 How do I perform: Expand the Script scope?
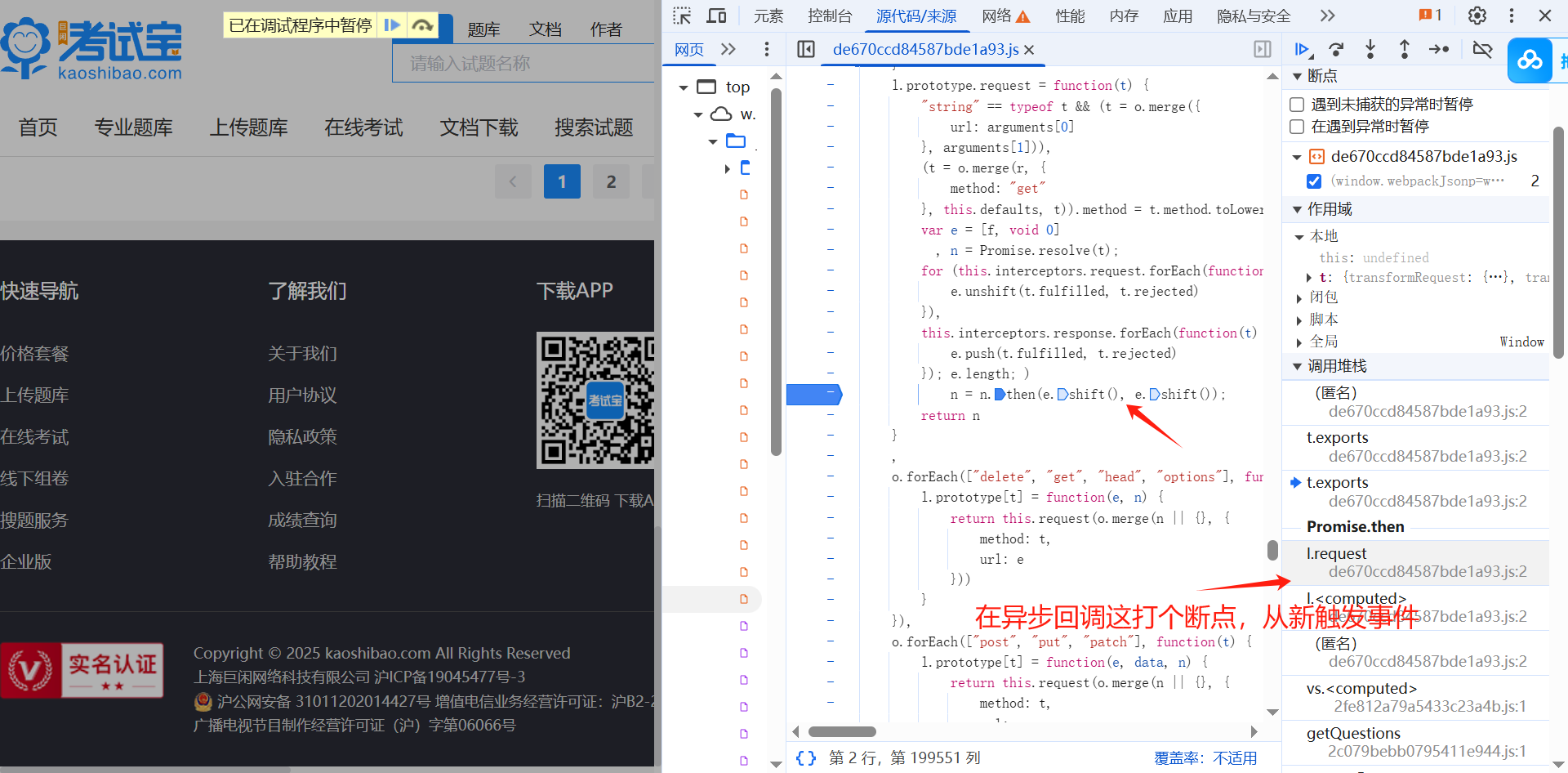click(1299, 320)
